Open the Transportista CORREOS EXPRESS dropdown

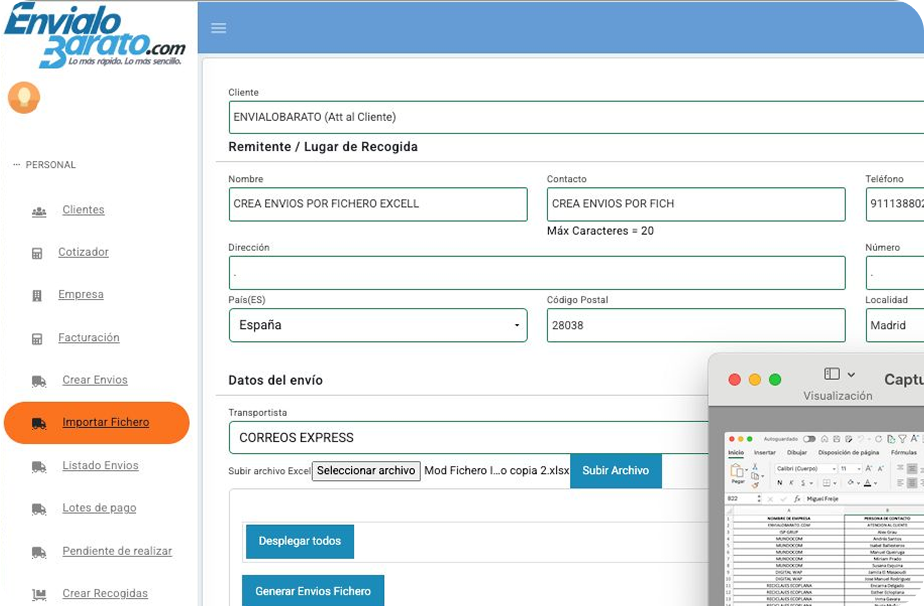click(x=470, y=438)
